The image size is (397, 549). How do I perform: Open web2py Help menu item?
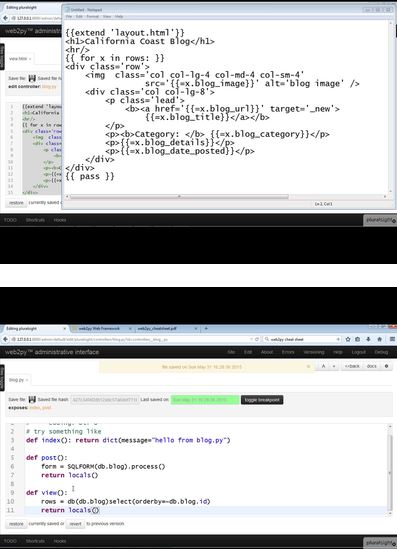[x=337, y=352]
